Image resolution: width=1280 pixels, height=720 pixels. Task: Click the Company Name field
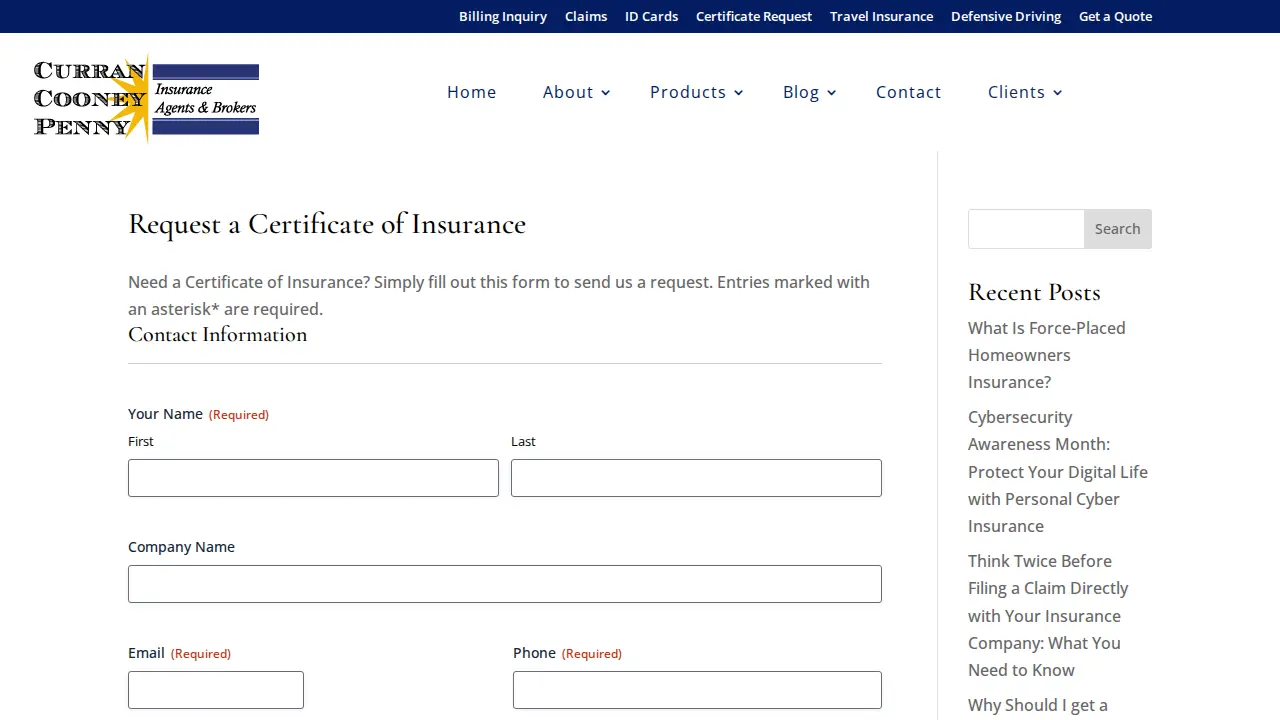pyautogui.click(x=505, y=584)
